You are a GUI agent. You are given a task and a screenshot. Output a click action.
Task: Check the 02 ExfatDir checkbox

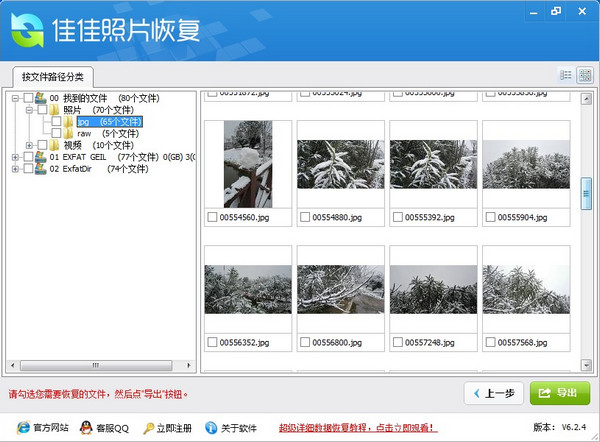click(x=28, y=169)
